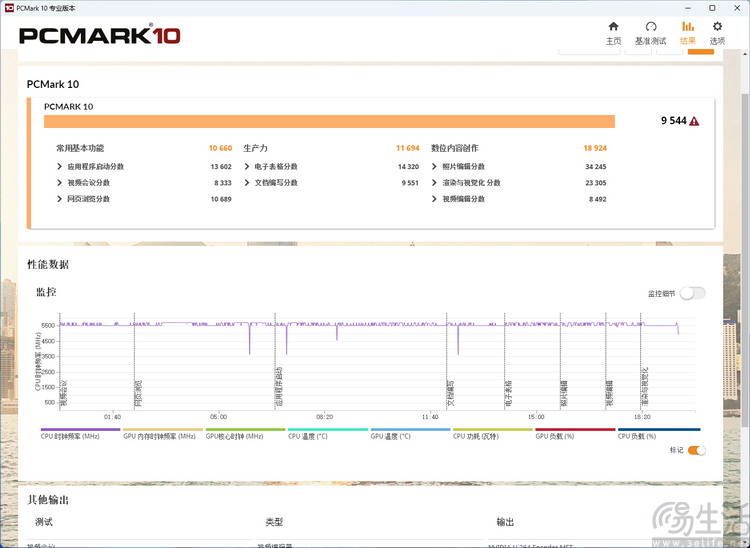Click the 视频编辑 marker in the chart
The width and height of the screenshot is (750, 548).
coord(610,394)
